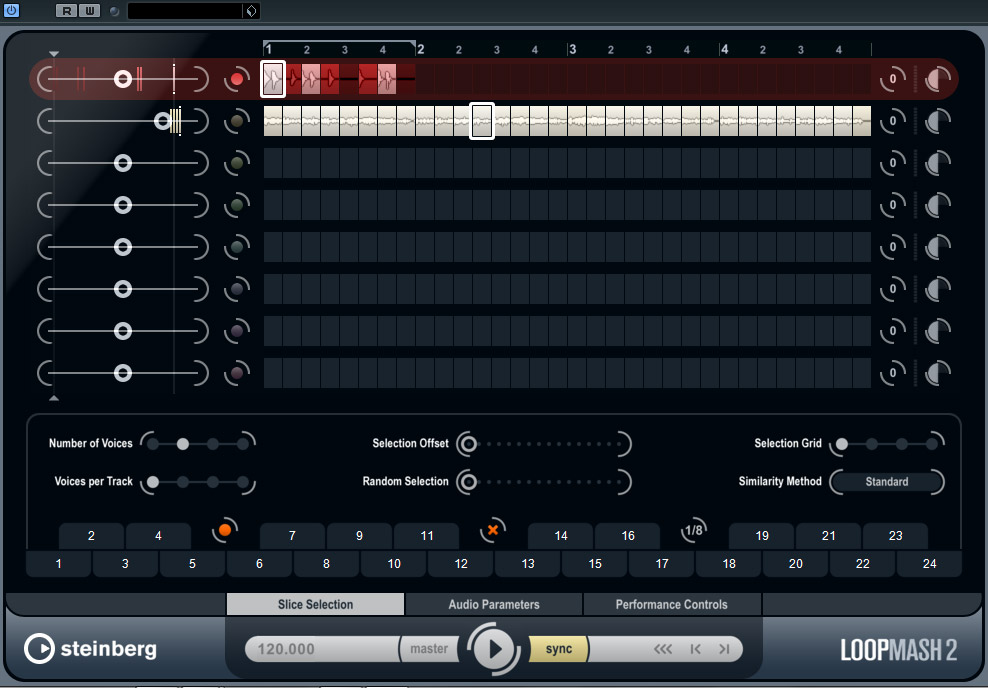This screenshot has width=988, height=688.
Task: Click the orange X clear scene button
Action: pyautogui.click(x=493, y=530)
